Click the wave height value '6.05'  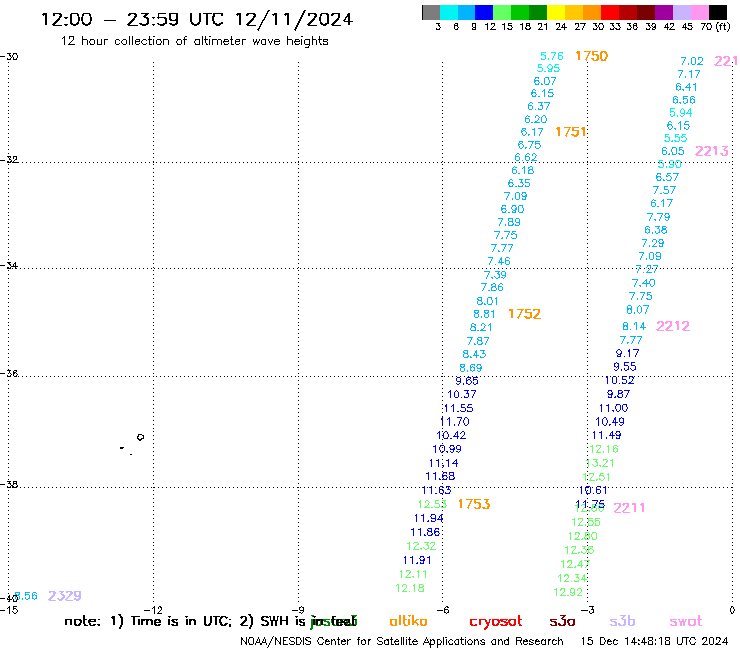coord(673,151)
